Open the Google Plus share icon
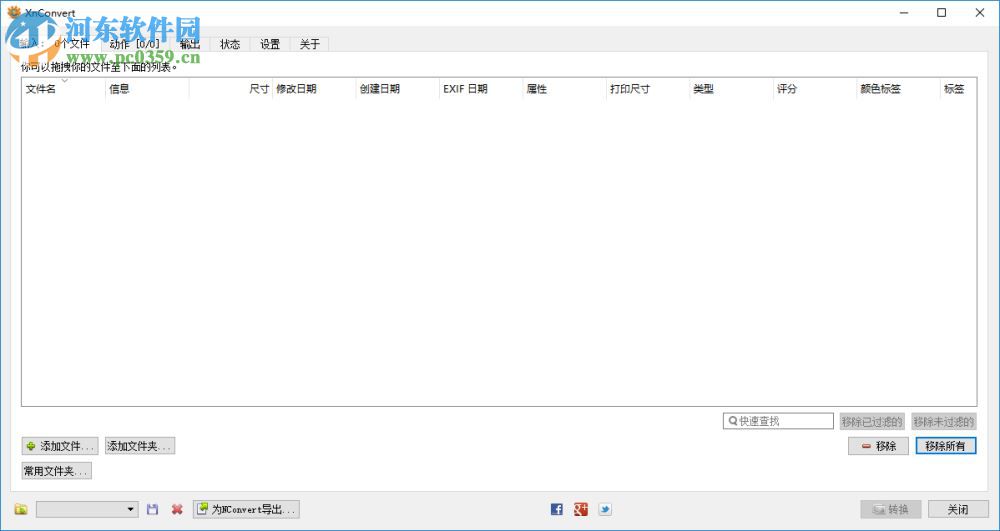The width and height of the screenshot is (1000, 531). click(580, 509)
